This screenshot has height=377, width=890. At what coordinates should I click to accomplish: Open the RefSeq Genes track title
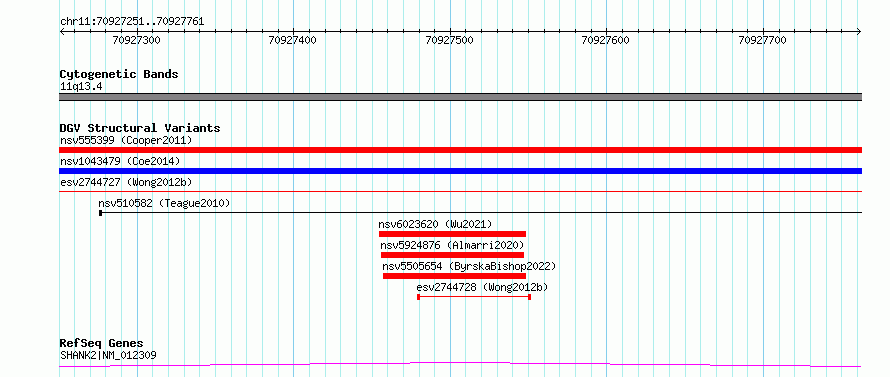[101, 344]
